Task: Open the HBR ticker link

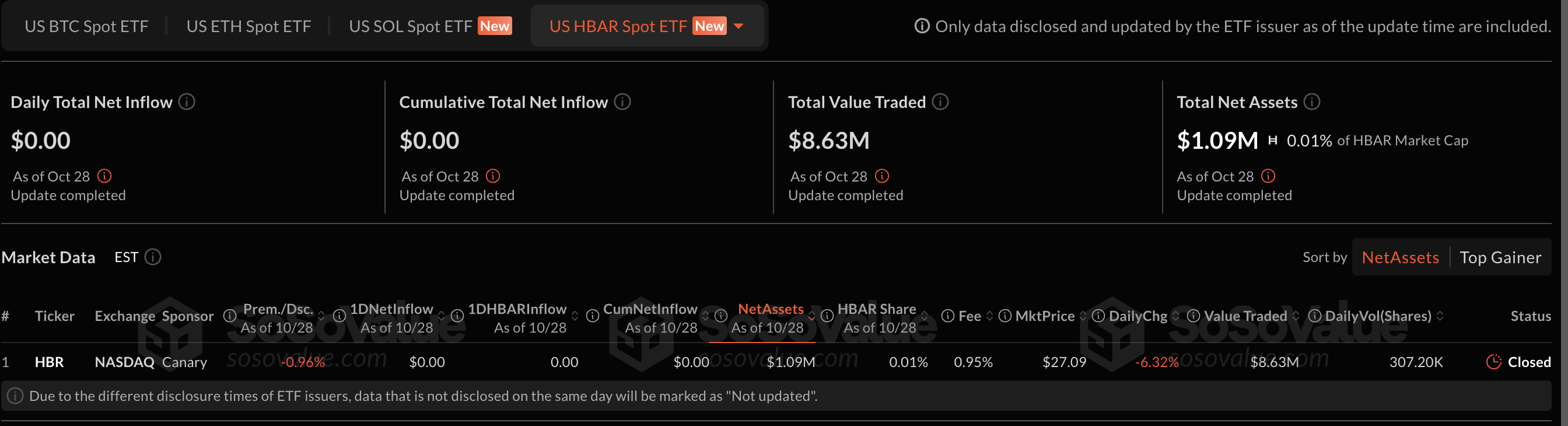Action: 50,362
